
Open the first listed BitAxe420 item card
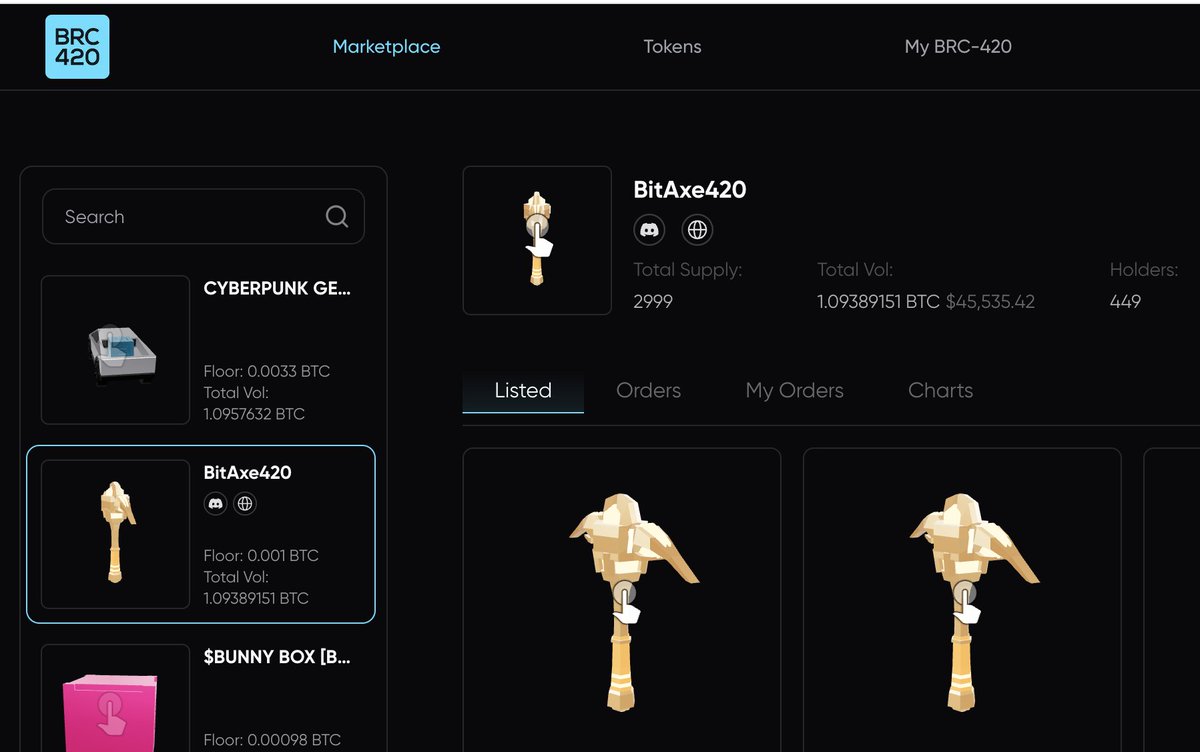click(622, 600)
